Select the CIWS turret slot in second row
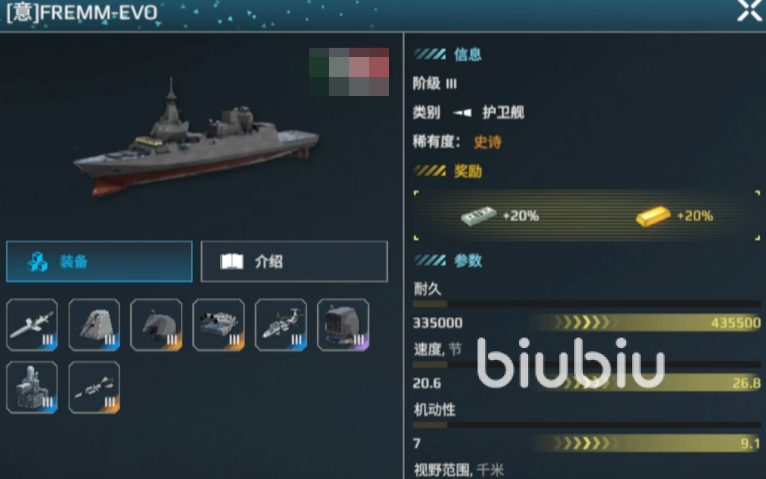 pyautogui.click(x=32, y=387)
